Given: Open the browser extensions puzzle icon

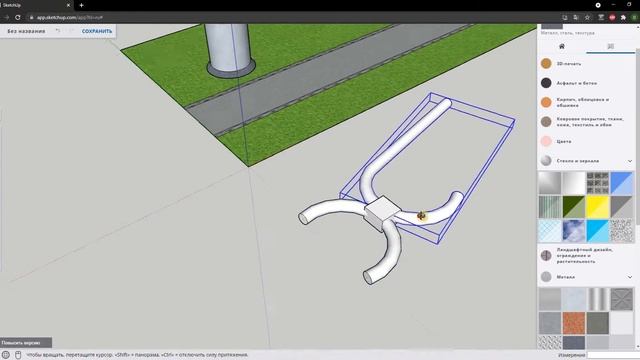Looking at the screenshot, I should click(x=623, y=18).
